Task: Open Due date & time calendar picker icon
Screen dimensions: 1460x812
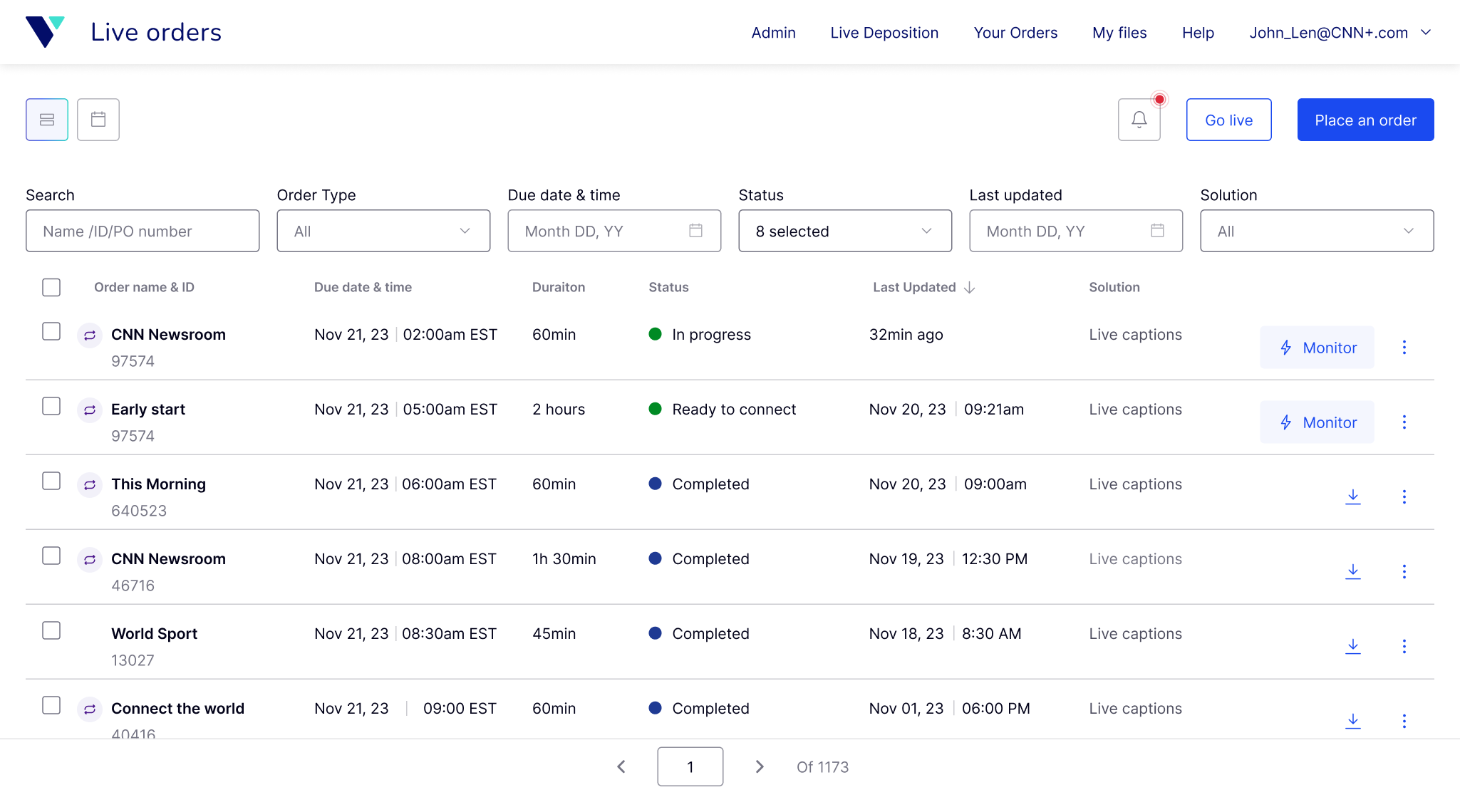Action: point(696,231)
